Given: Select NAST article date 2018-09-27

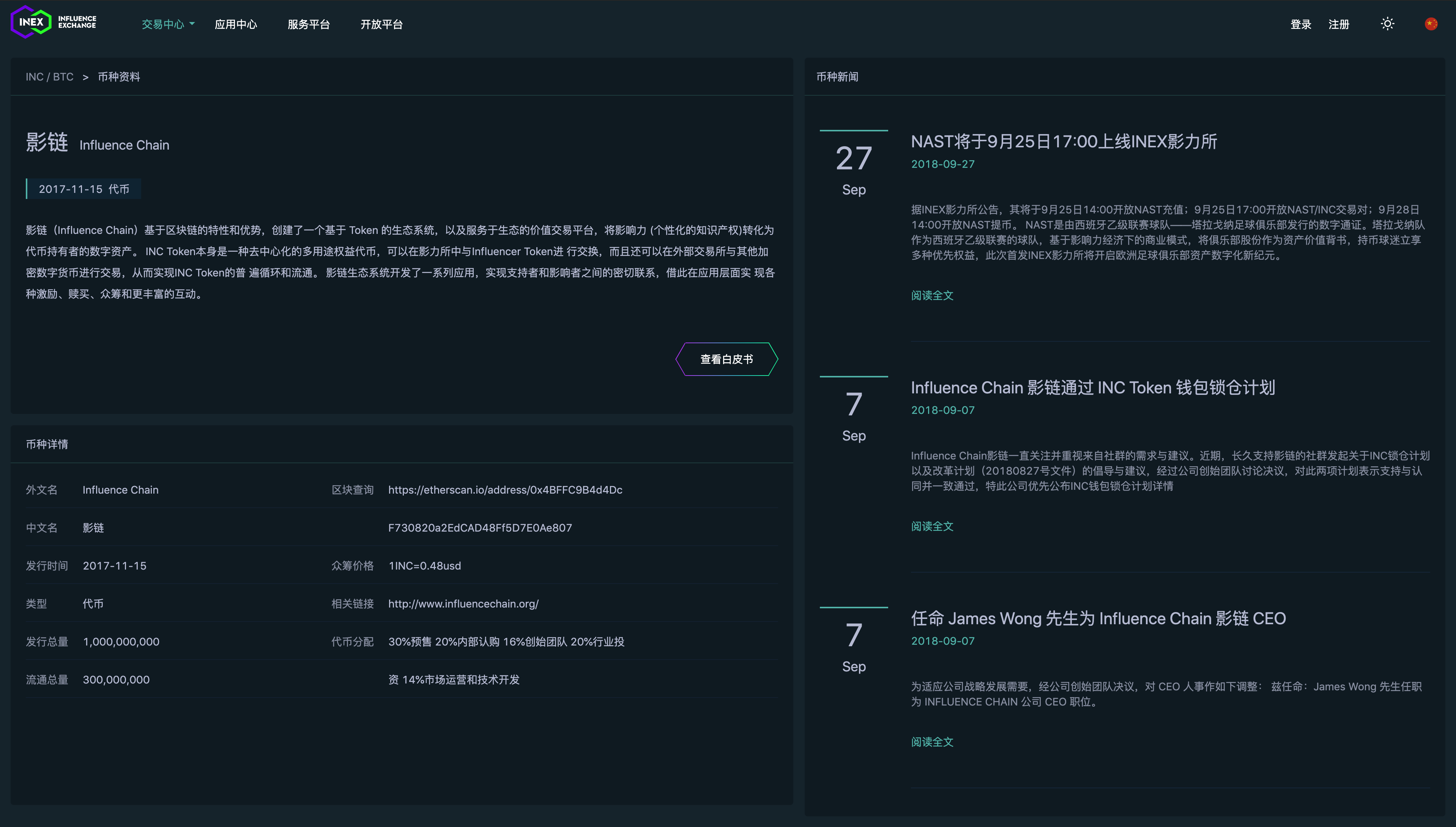Looking at the screenshot, I should pos(942,164).
